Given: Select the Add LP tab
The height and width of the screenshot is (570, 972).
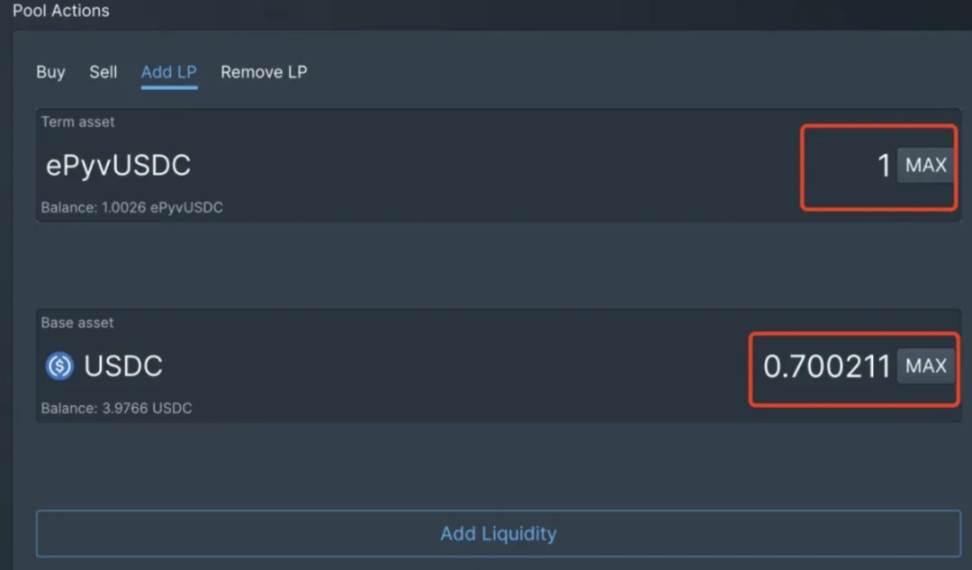Looking at the screenshot, I should [x=169, y=72].
